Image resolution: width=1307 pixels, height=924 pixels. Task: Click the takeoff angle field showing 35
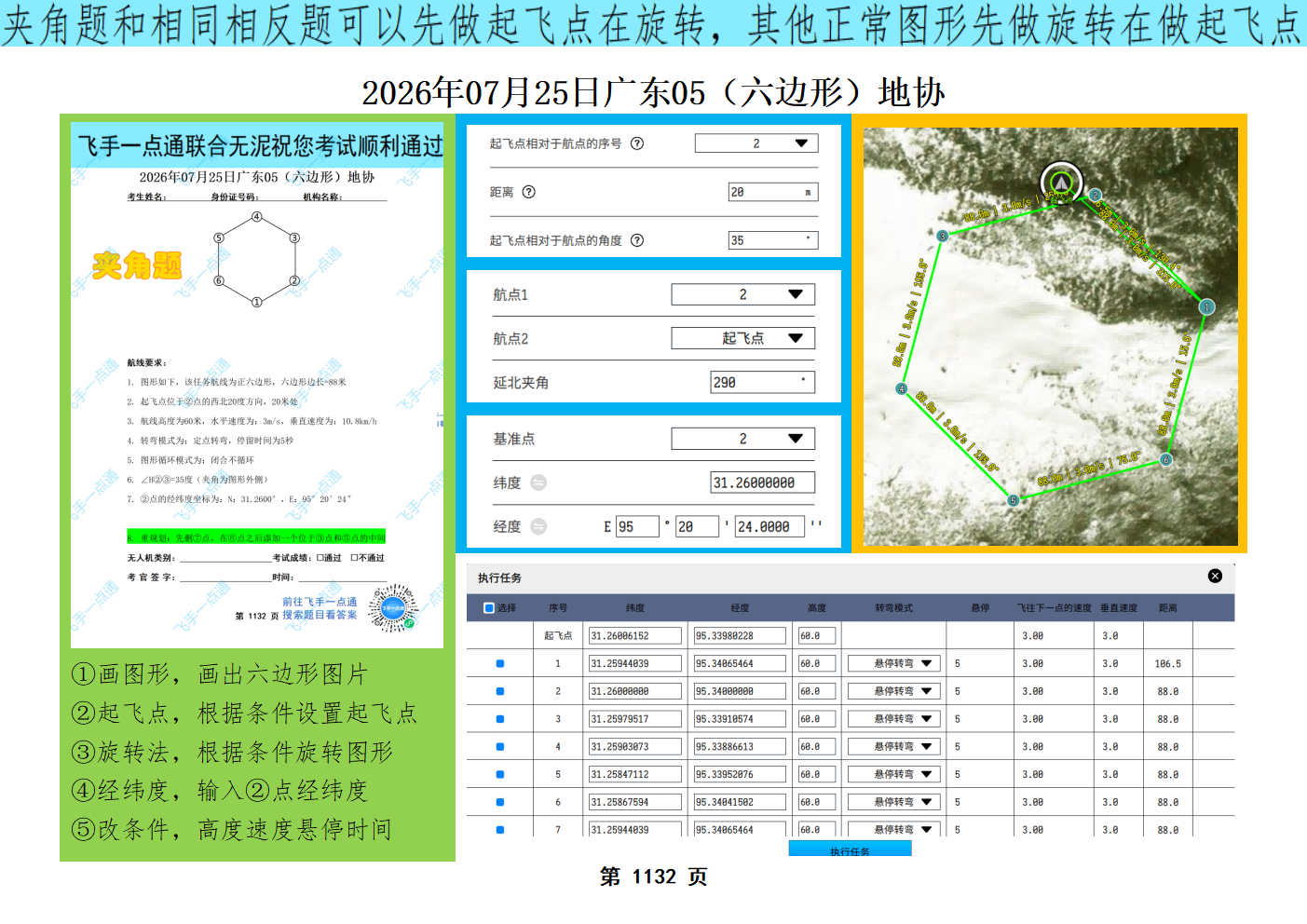tap(773, 240)
